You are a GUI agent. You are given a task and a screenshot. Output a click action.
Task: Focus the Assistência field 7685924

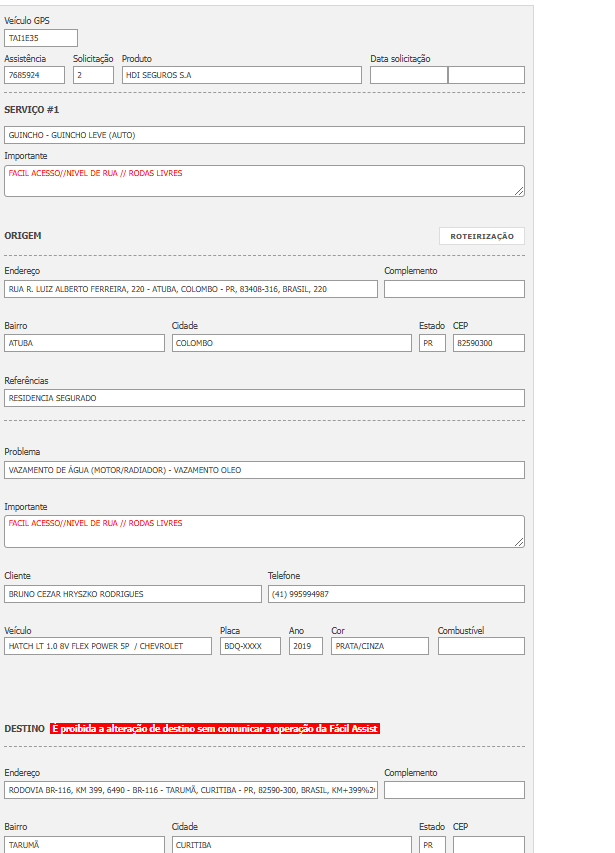34,75
